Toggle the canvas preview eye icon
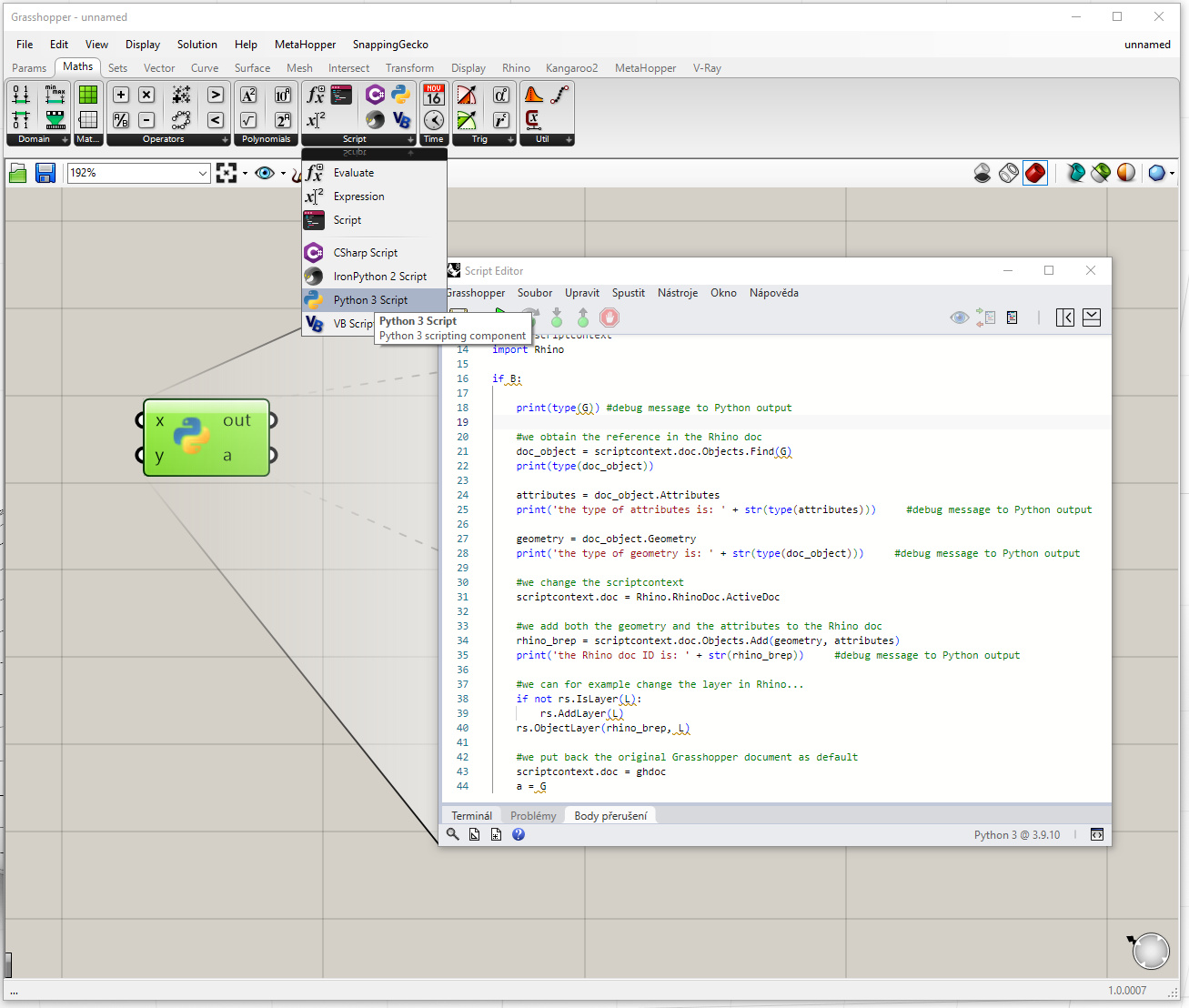The height and width of the screenshot is (1008, 1189). 265,173
